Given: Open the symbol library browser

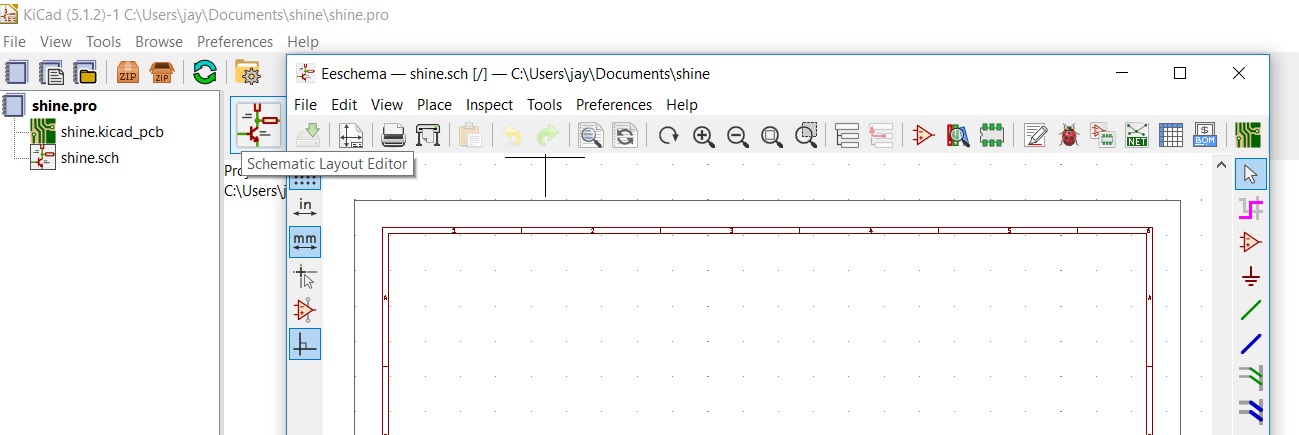Looking at the screenshot, I should (958, 135).
